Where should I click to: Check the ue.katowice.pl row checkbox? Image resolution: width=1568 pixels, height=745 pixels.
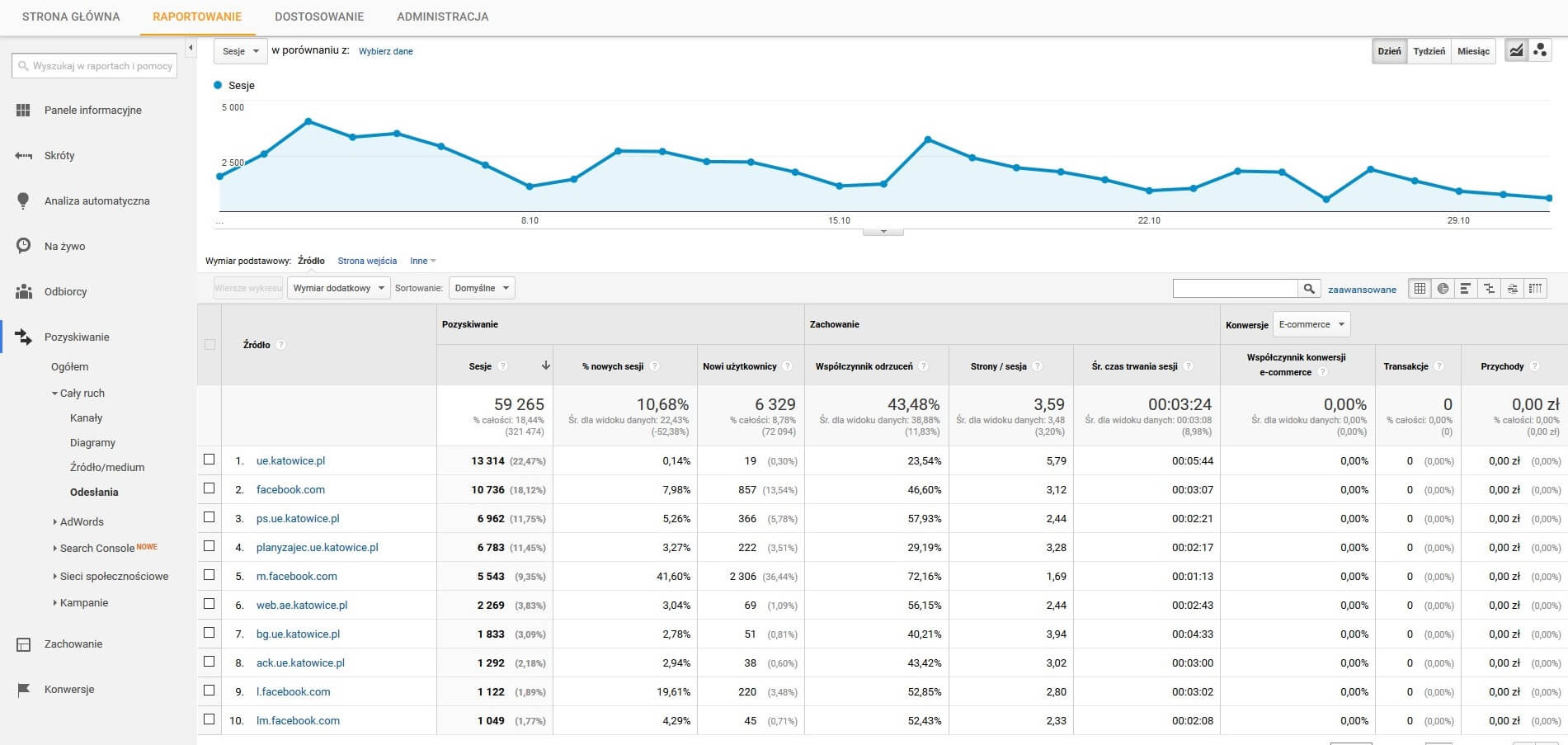[x=210, y=460]
